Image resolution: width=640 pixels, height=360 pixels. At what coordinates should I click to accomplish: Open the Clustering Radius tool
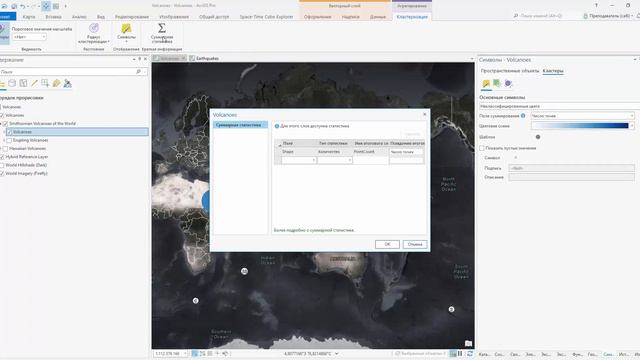coord(93,33)
